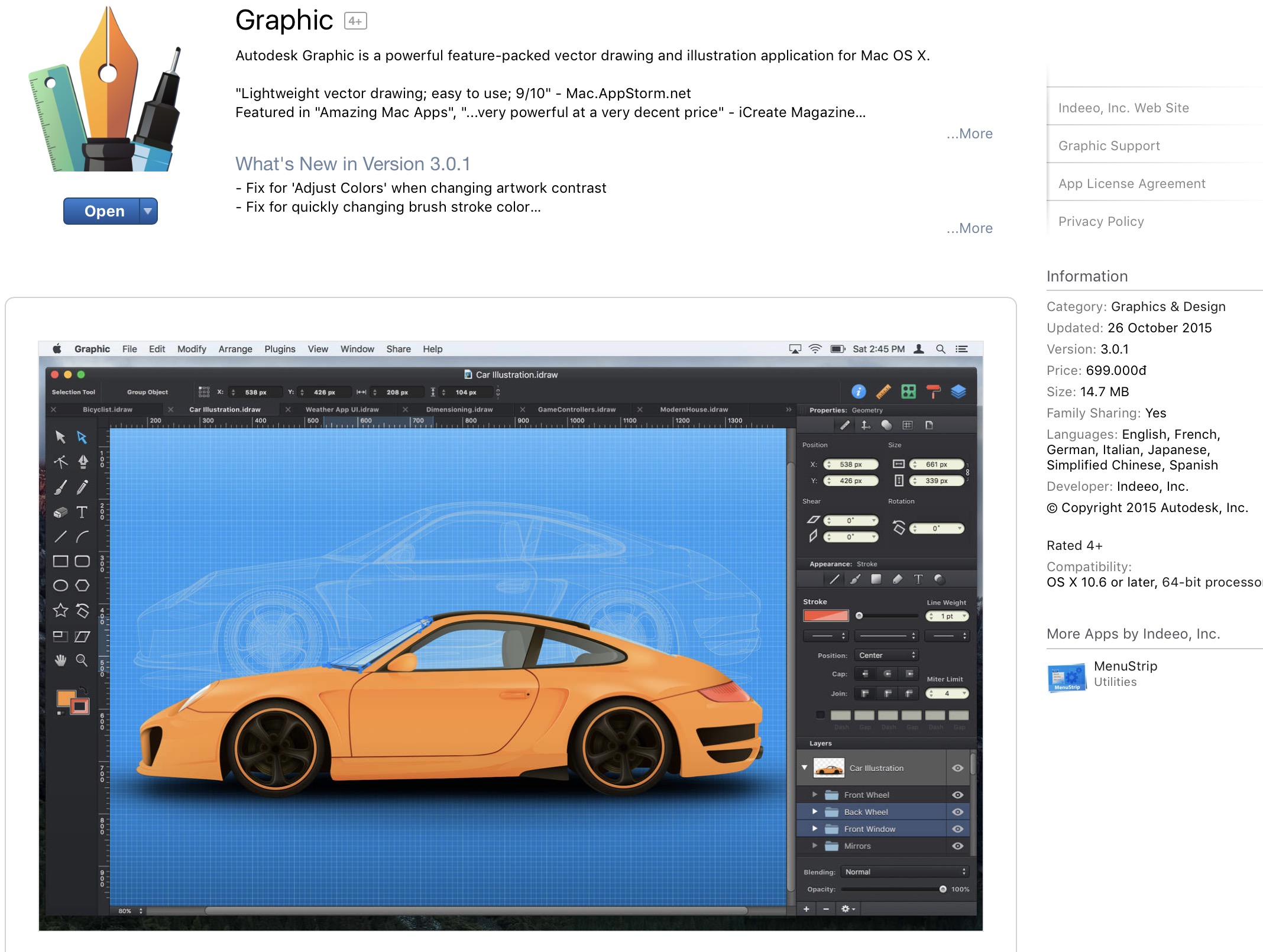The image size is (1263, 952).
Task: Click the red paint roller toolbar icon
Action: tap(933, 391)
